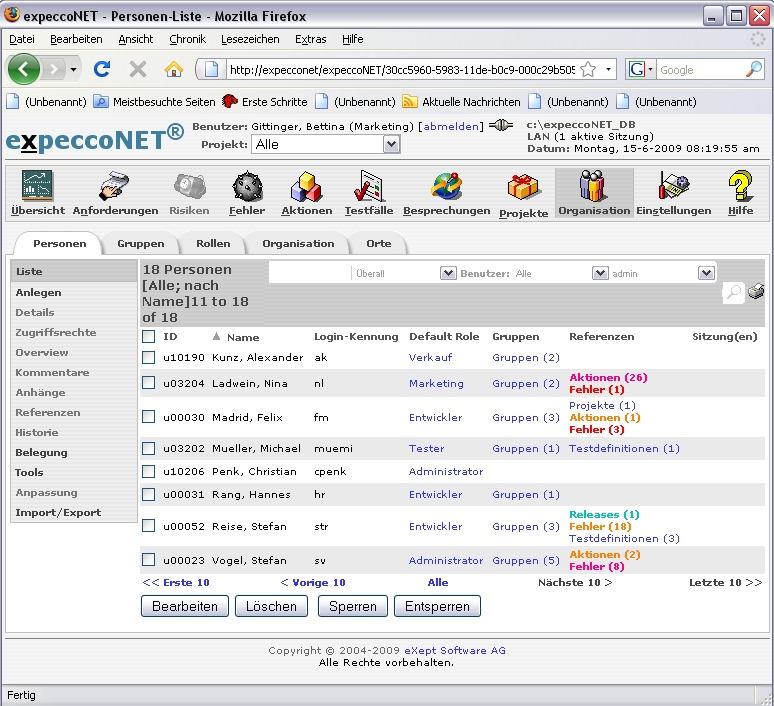Viewport: 774px width, 706px height.
Task: Click the Einstellungen settings icon
Action: point(673,187)
